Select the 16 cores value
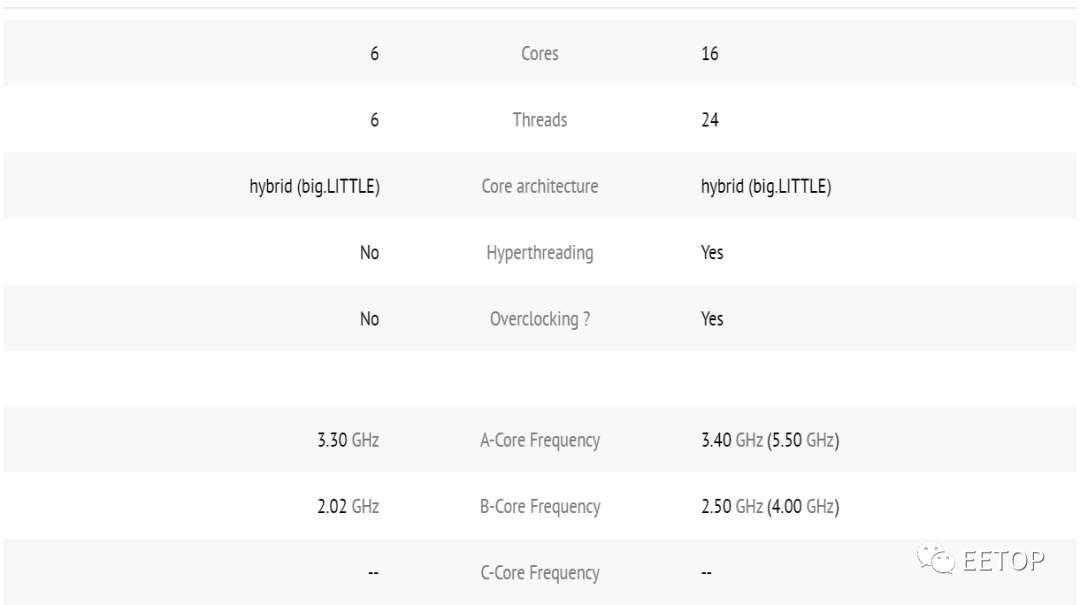Viewport: 1080px width, 605px height. click(709, 53)
